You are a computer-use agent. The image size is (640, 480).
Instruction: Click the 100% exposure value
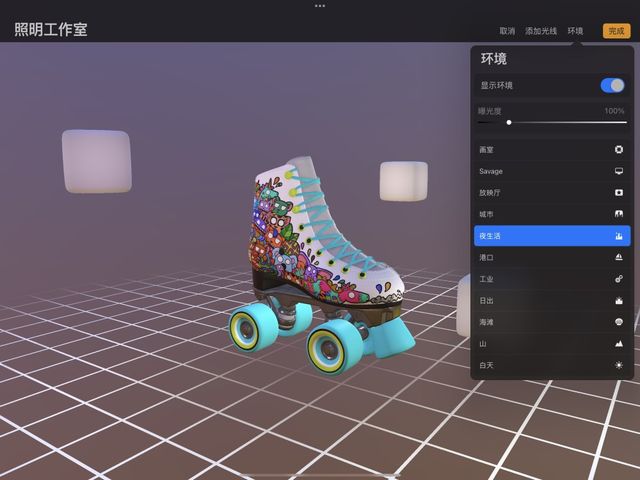point(614,111)
